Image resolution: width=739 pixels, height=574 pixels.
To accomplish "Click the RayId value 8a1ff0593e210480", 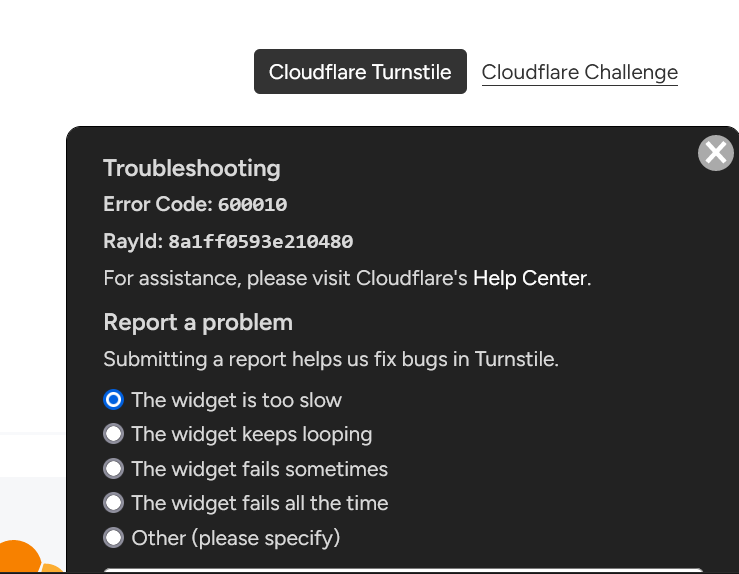I will click(x=261, y=241).
